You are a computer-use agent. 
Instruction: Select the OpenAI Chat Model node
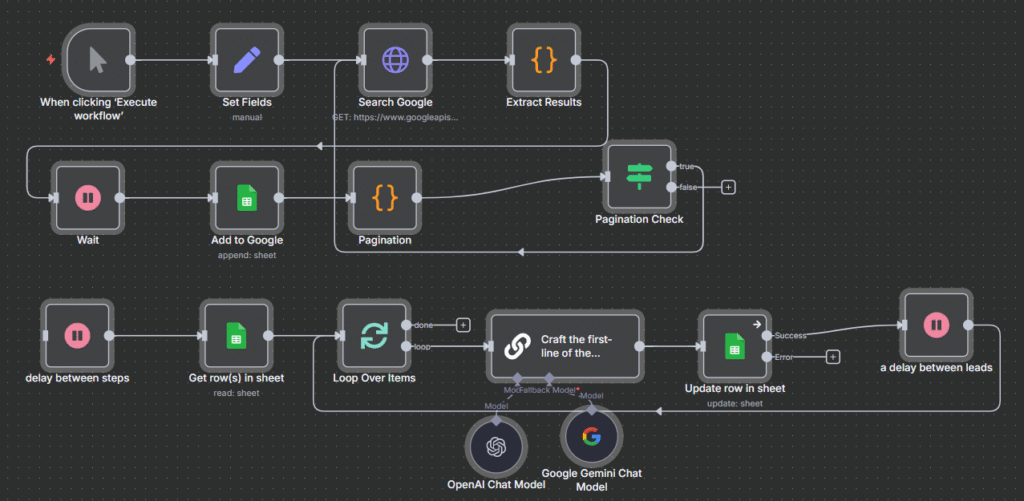click(497, 446)
